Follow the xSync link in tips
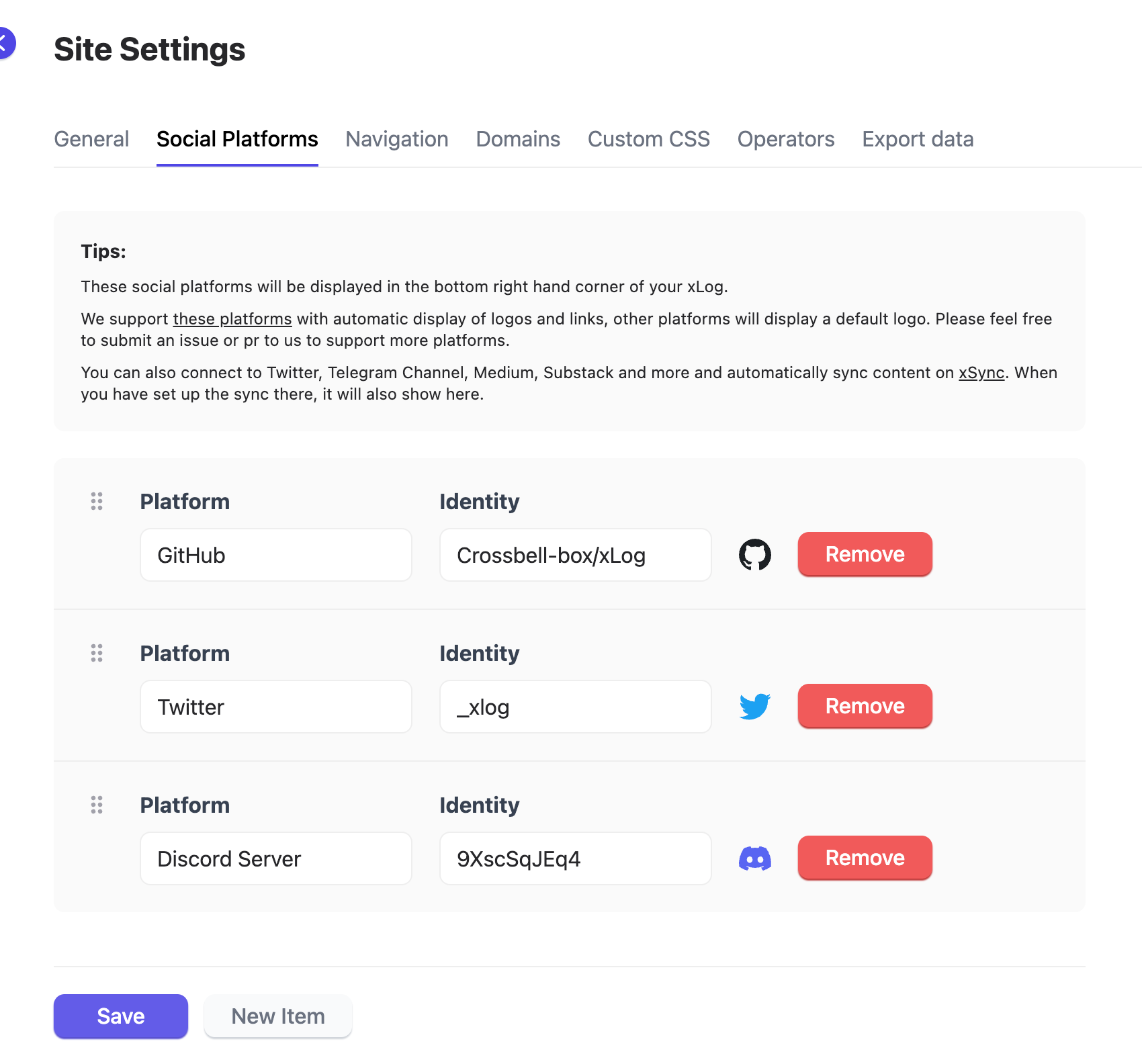This screenshot has width=1142, height=1064. [981, 373]
